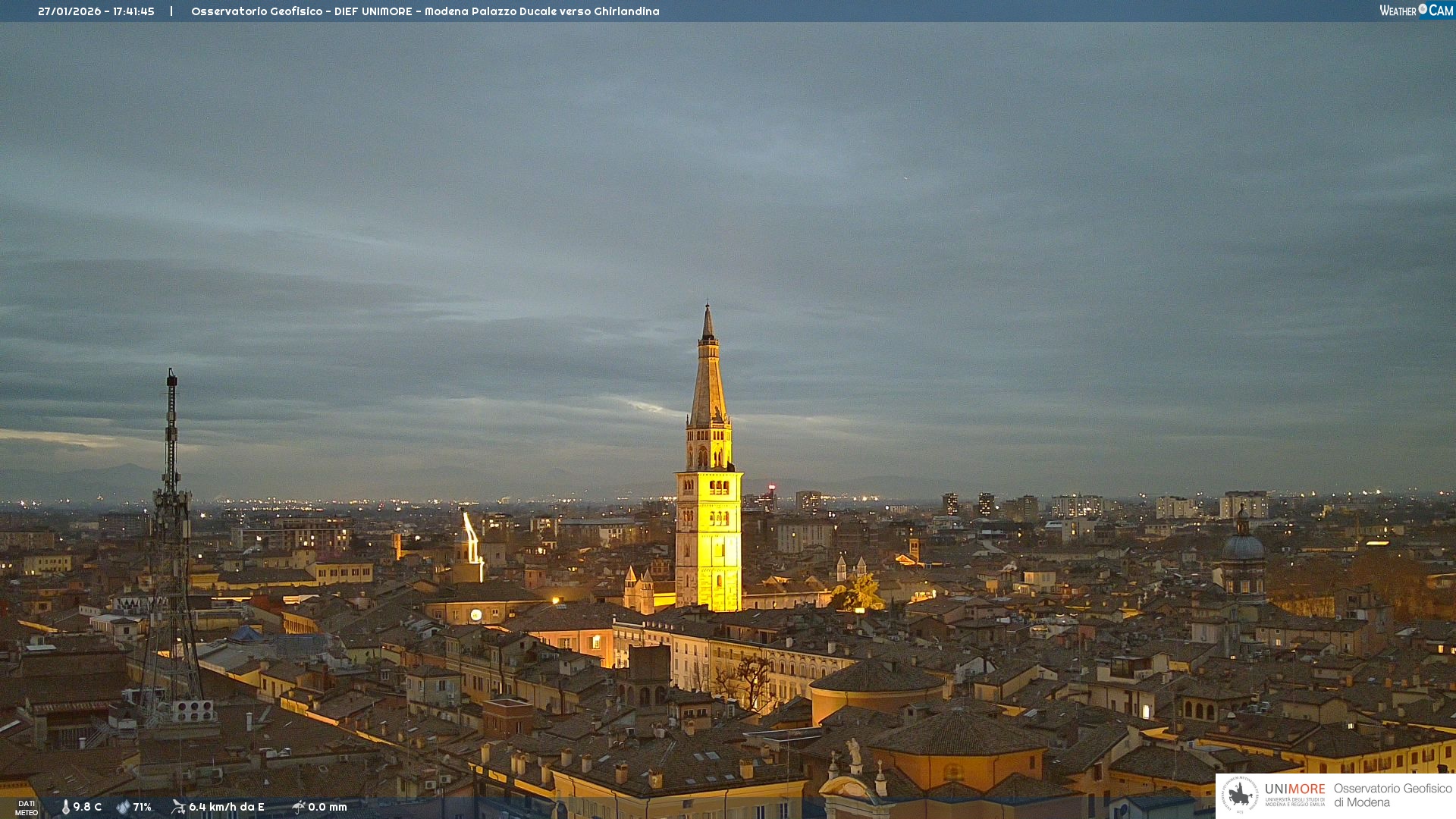Click the rain umbrella icon
The image size is (1456, 819).
point(298,807)
